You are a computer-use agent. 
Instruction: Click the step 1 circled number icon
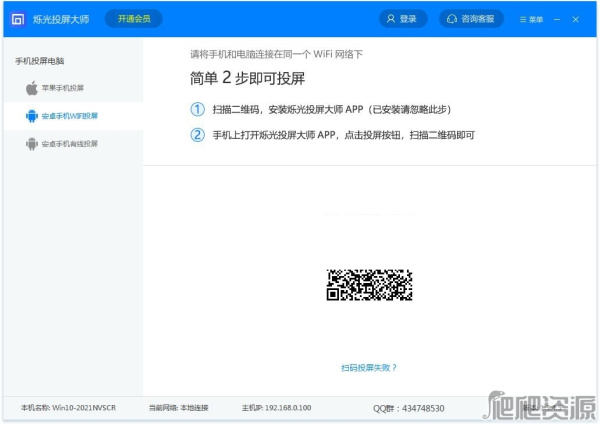[x=197, y=109]
